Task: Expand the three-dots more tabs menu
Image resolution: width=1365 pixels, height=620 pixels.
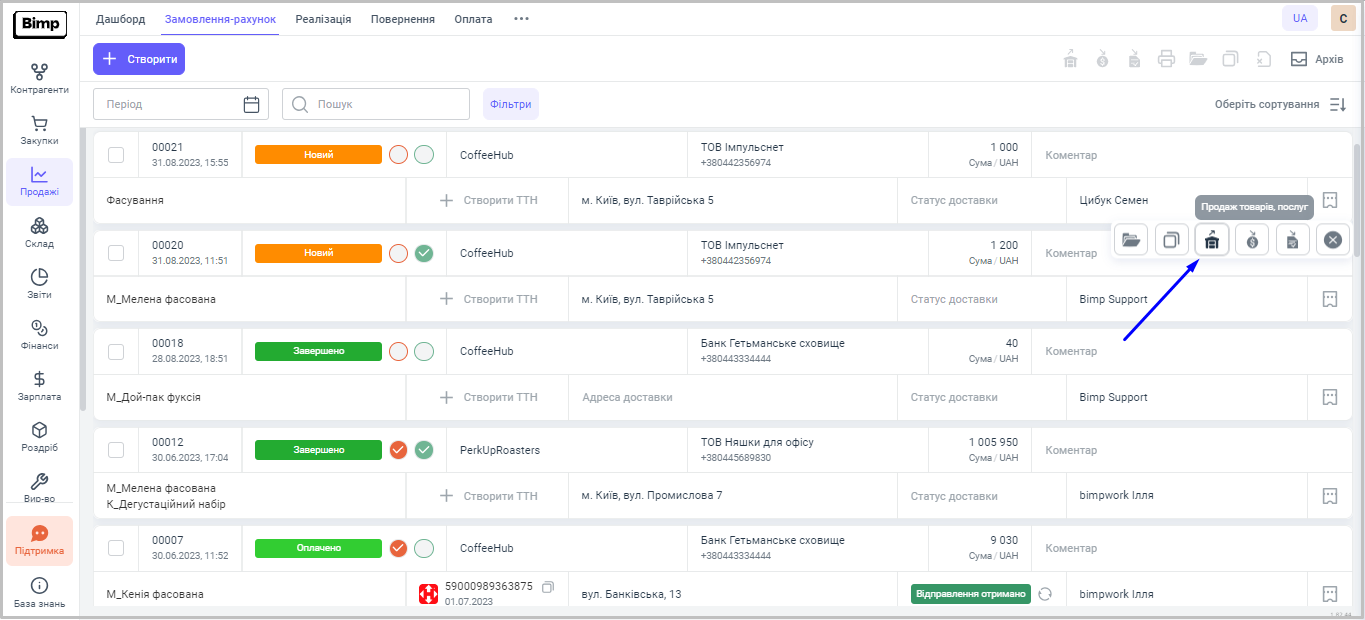Action: (521, 19)
